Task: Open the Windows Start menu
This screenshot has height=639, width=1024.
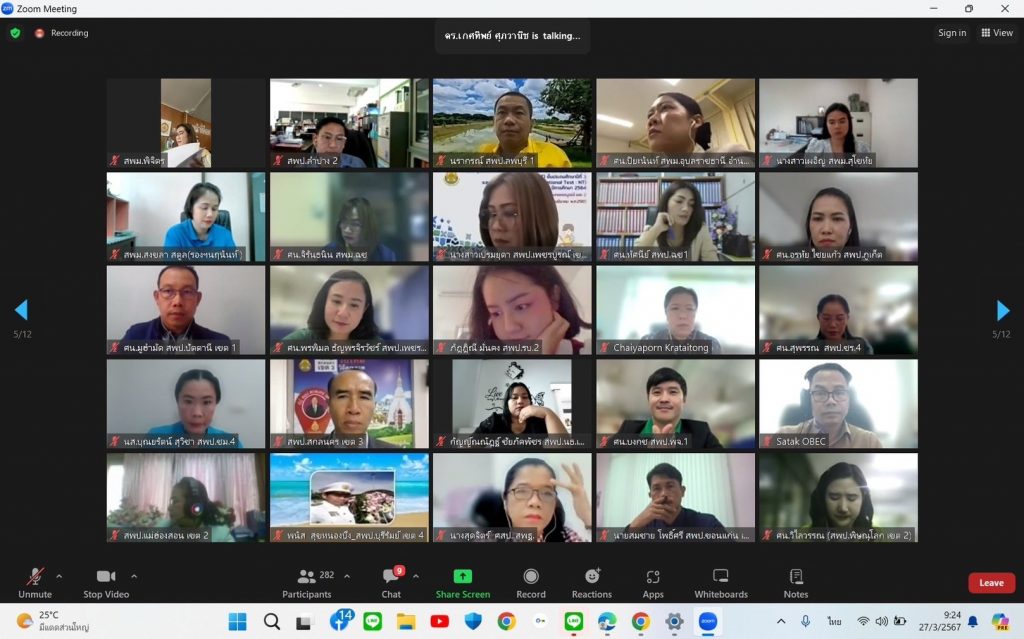Action: pos(238,621)
